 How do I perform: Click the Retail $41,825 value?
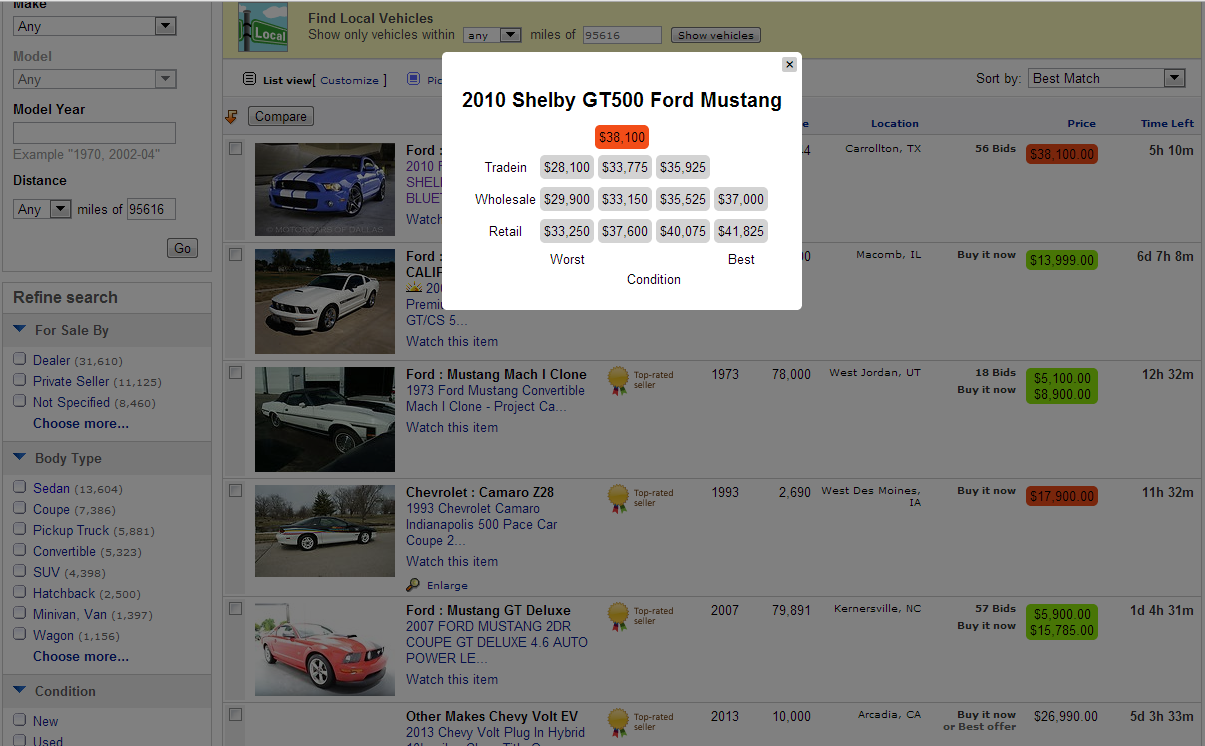click(x=741, y=231)
